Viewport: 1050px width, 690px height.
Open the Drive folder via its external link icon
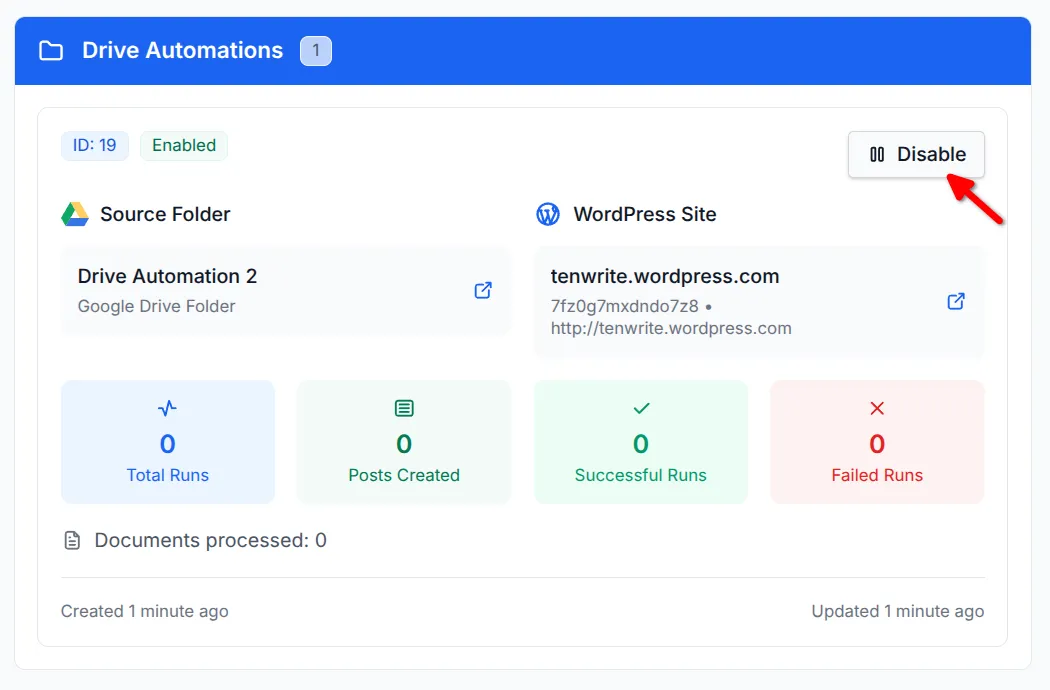click(482, 290)
